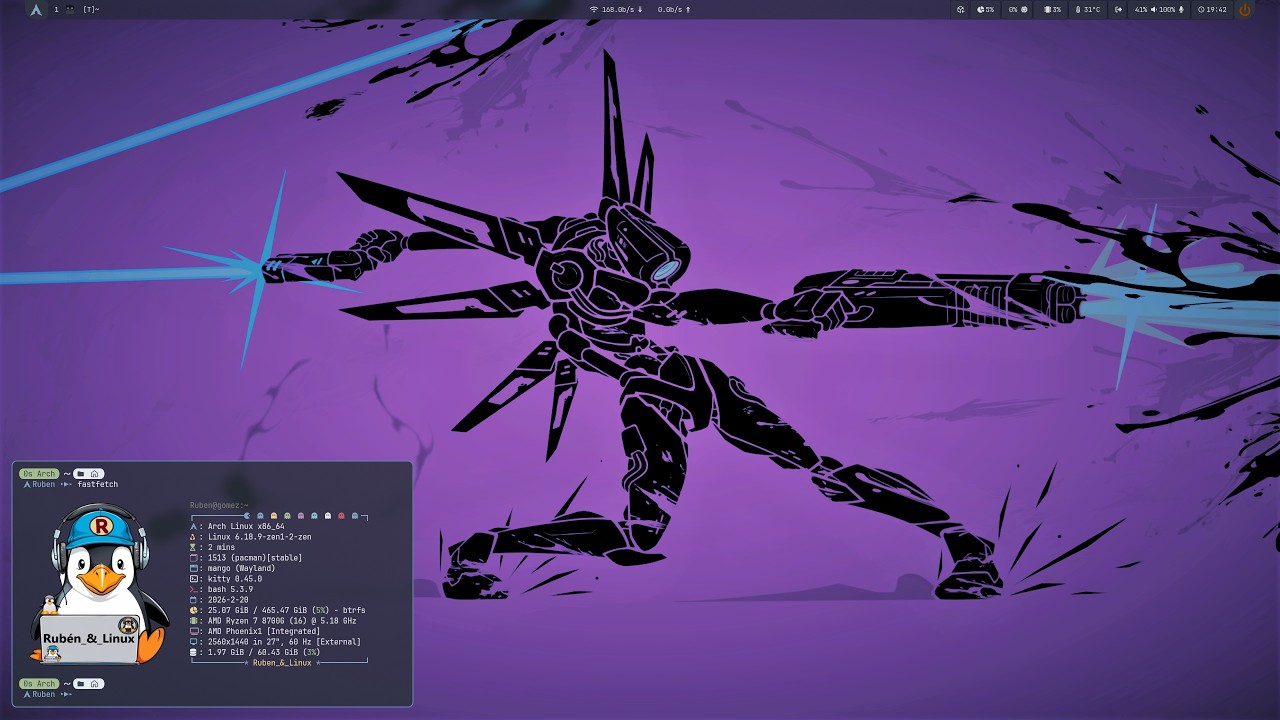This screenshot has height=720, width=1280.
Task: Click the 41% volume value
Action: 1141,9
